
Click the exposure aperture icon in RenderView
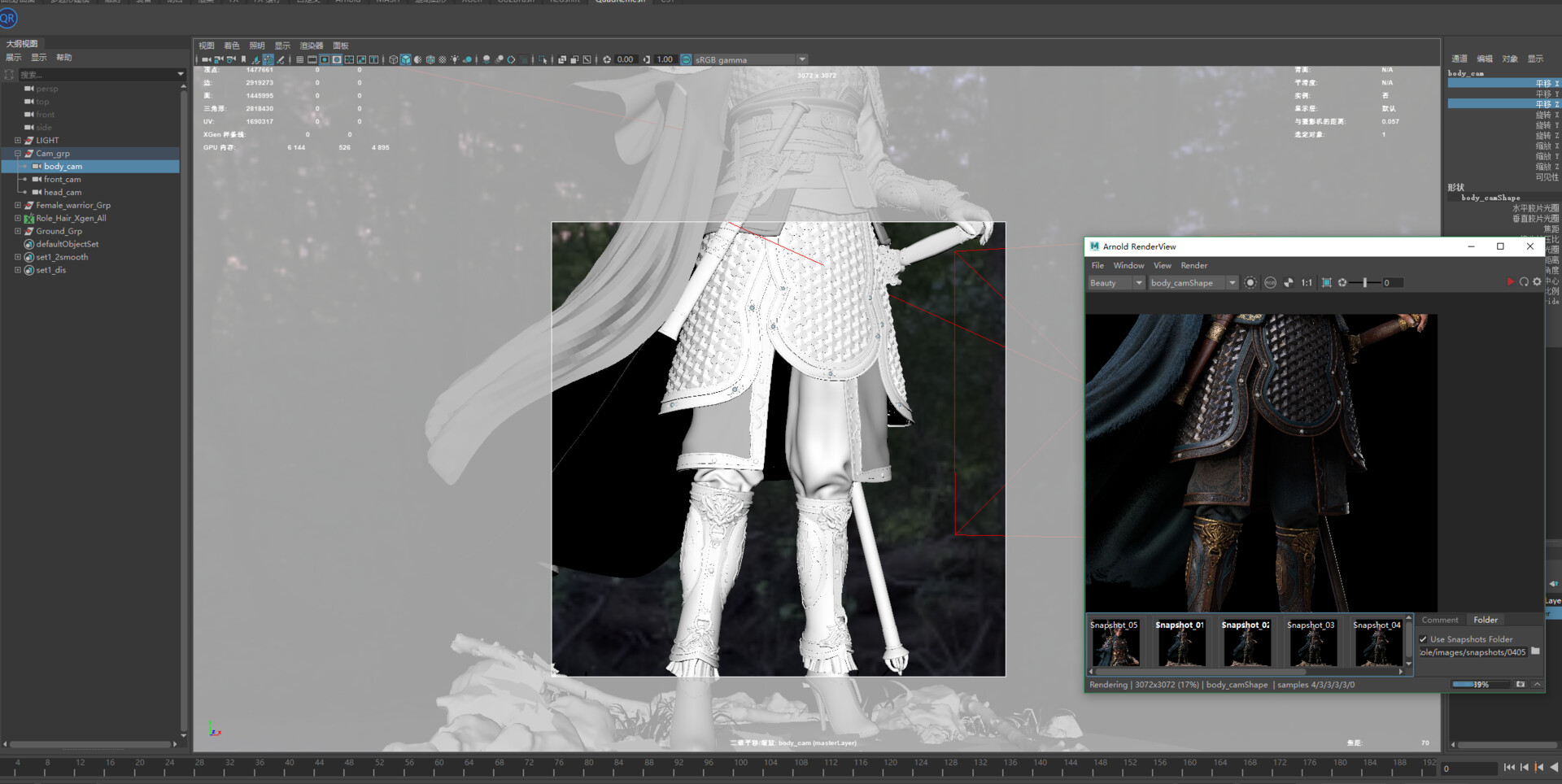pyautogui.click(x=1342, y=283)
